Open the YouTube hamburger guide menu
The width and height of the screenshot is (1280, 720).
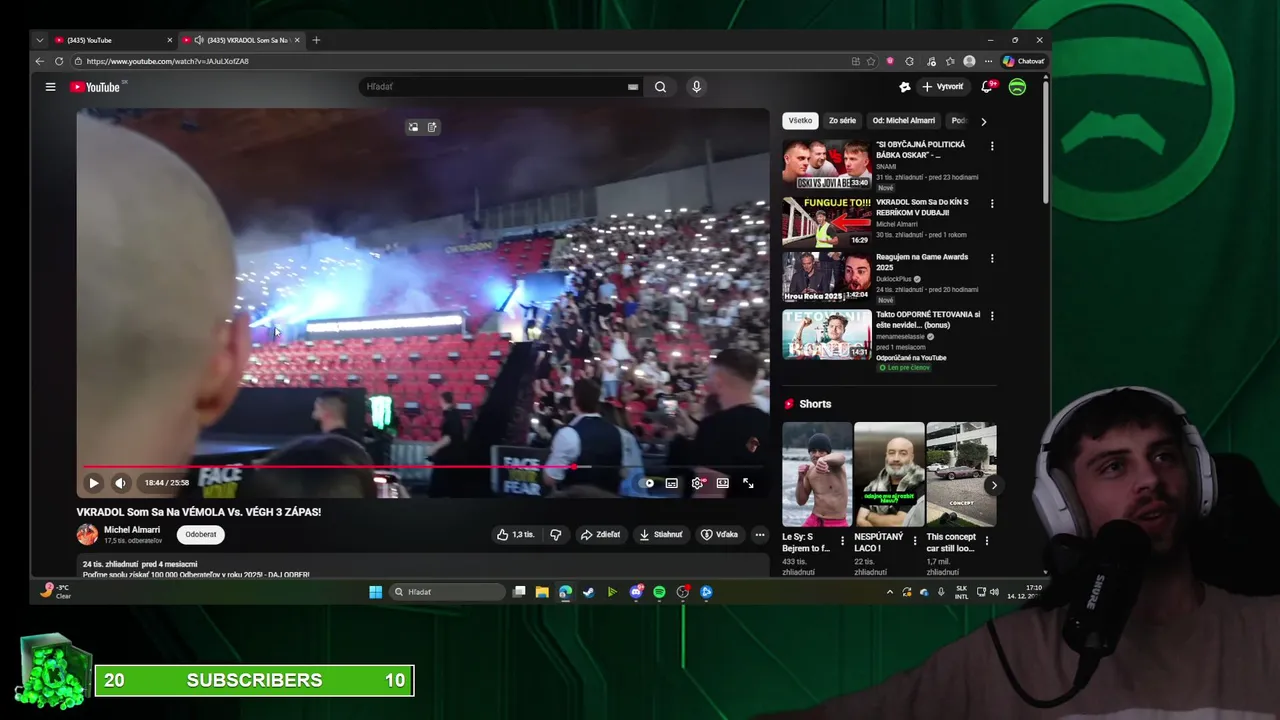[50, 87]
